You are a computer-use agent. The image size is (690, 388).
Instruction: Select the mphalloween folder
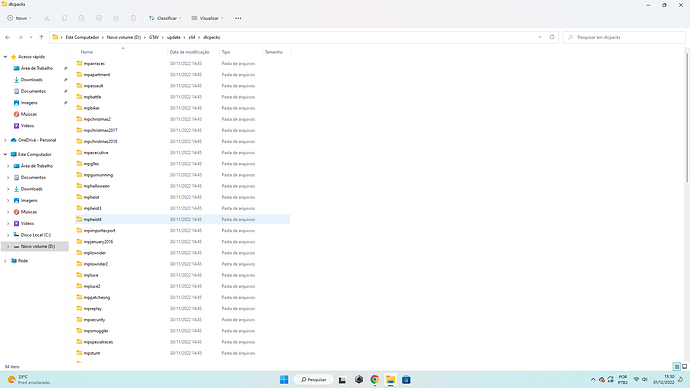coord(96,186)
